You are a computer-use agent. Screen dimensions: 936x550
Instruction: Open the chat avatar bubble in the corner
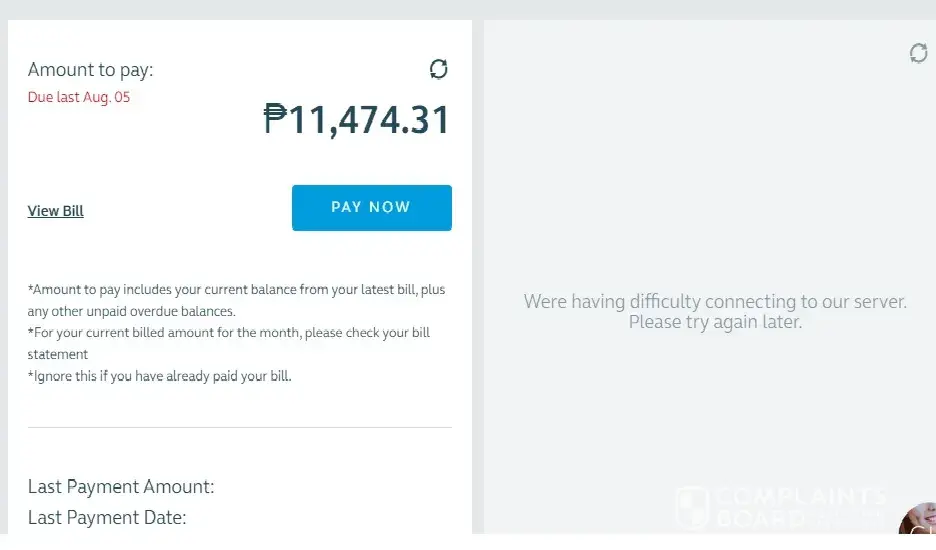pos(920,527)
